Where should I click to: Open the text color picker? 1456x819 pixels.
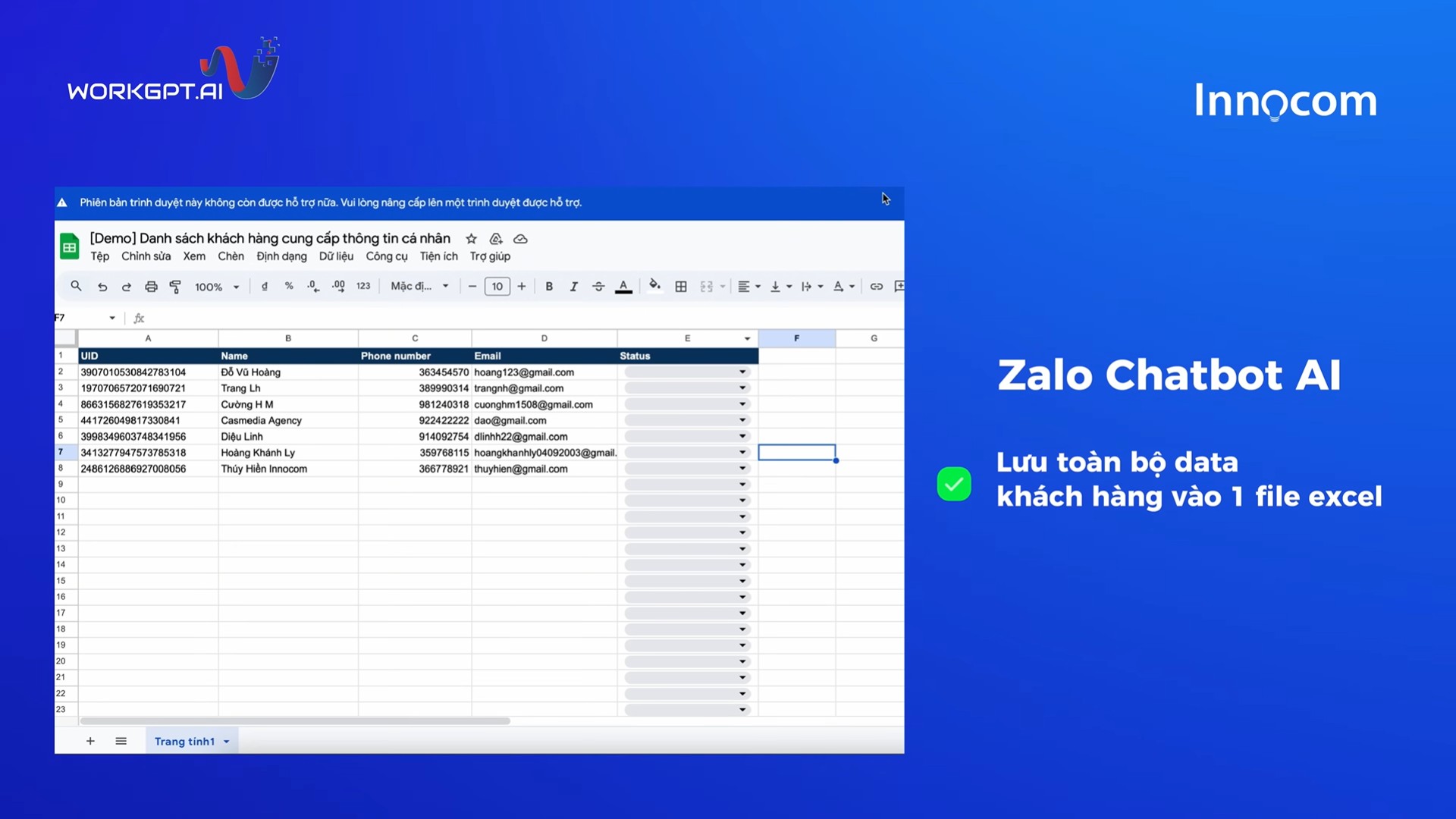623,286
